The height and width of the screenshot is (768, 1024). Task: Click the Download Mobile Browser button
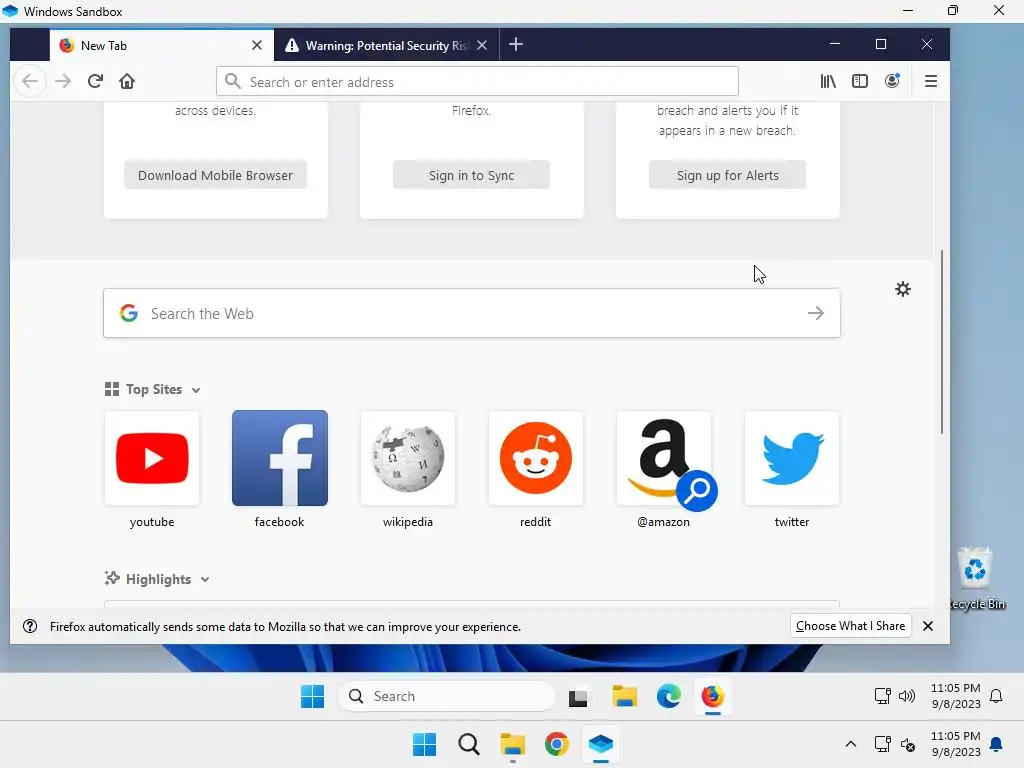click(216, 175)
